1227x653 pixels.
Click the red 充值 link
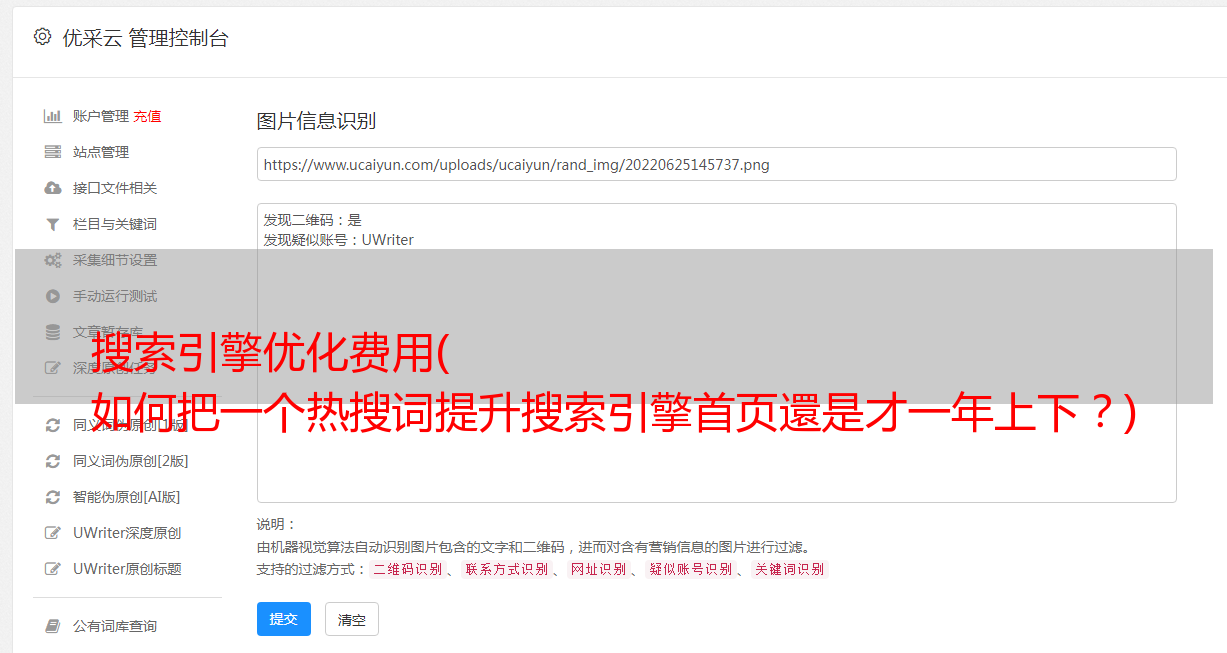(147, 116)
